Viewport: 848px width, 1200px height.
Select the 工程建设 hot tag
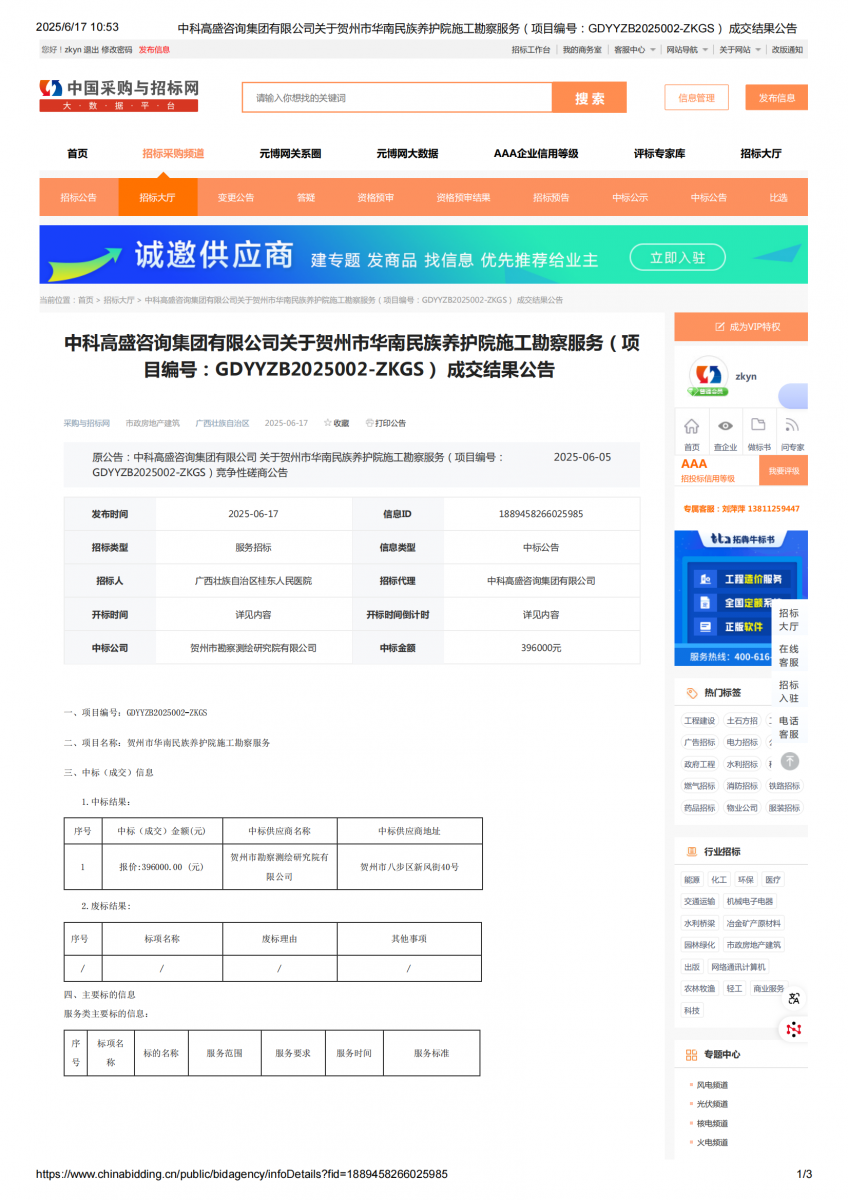(700, 721)
